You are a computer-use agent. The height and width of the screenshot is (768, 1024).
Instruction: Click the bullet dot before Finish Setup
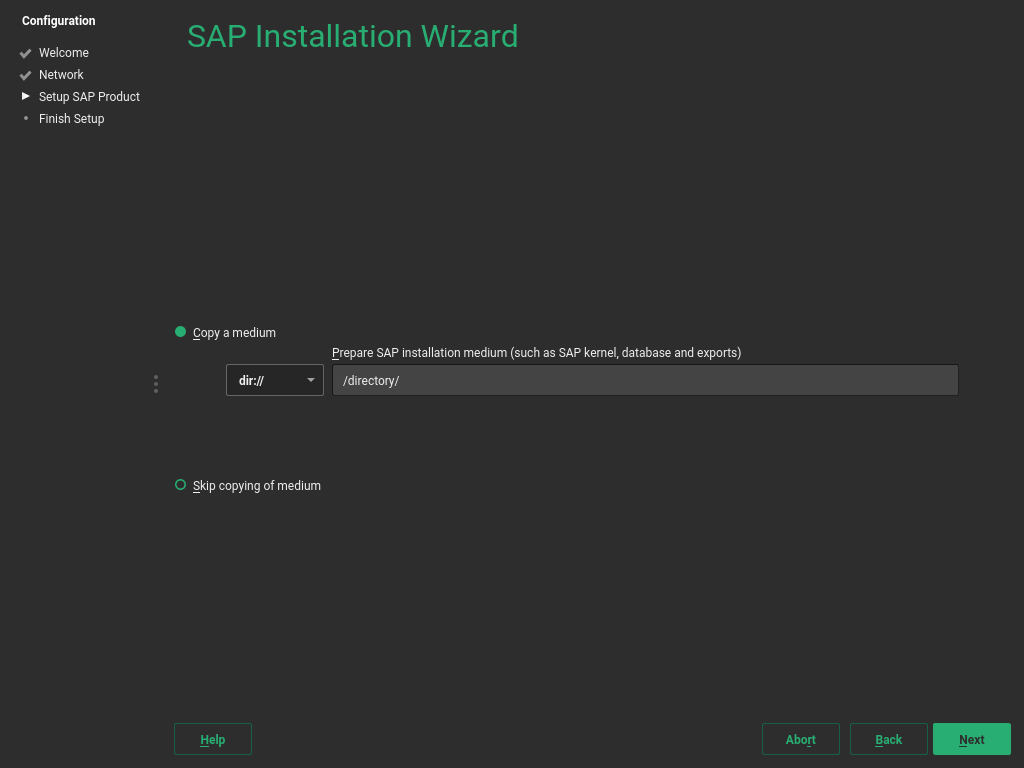pyautogui.click(x=25, y=118)
